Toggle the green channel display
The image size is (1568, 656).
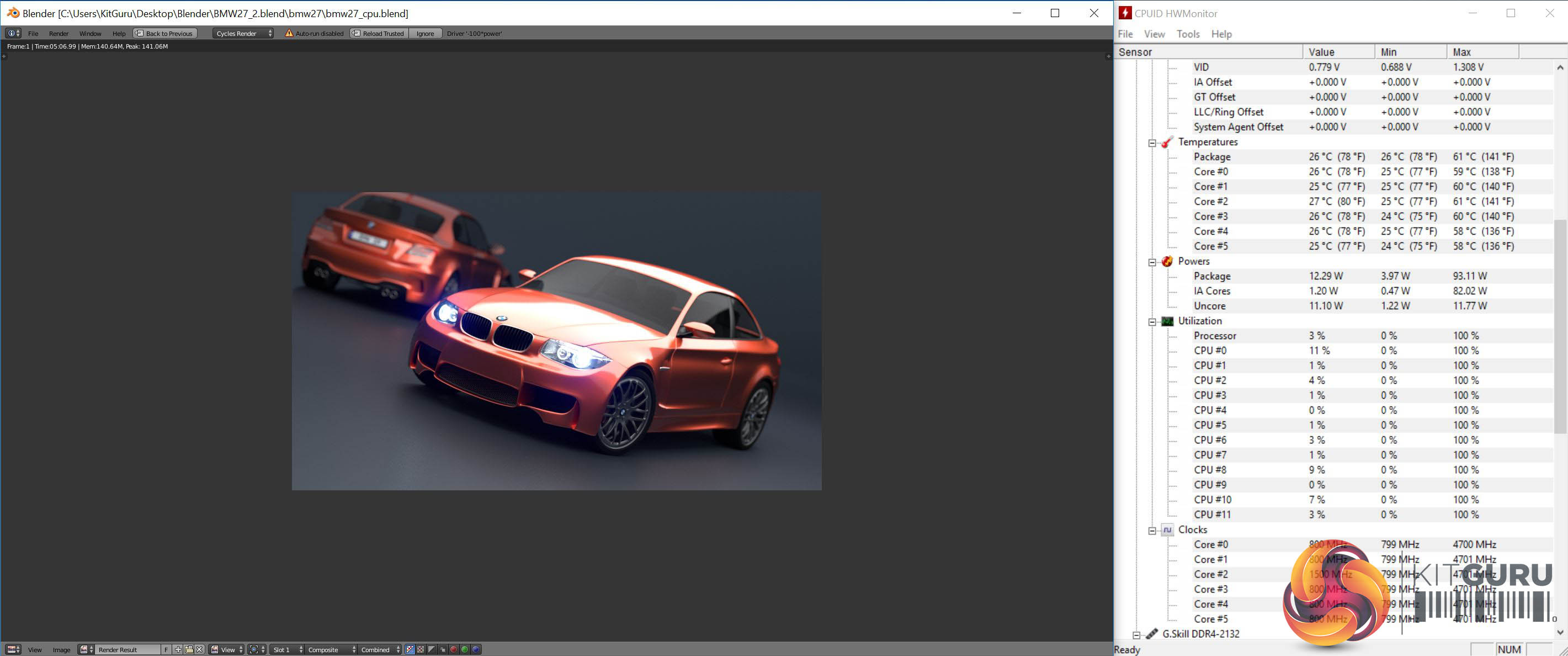(x=464, y=649)
